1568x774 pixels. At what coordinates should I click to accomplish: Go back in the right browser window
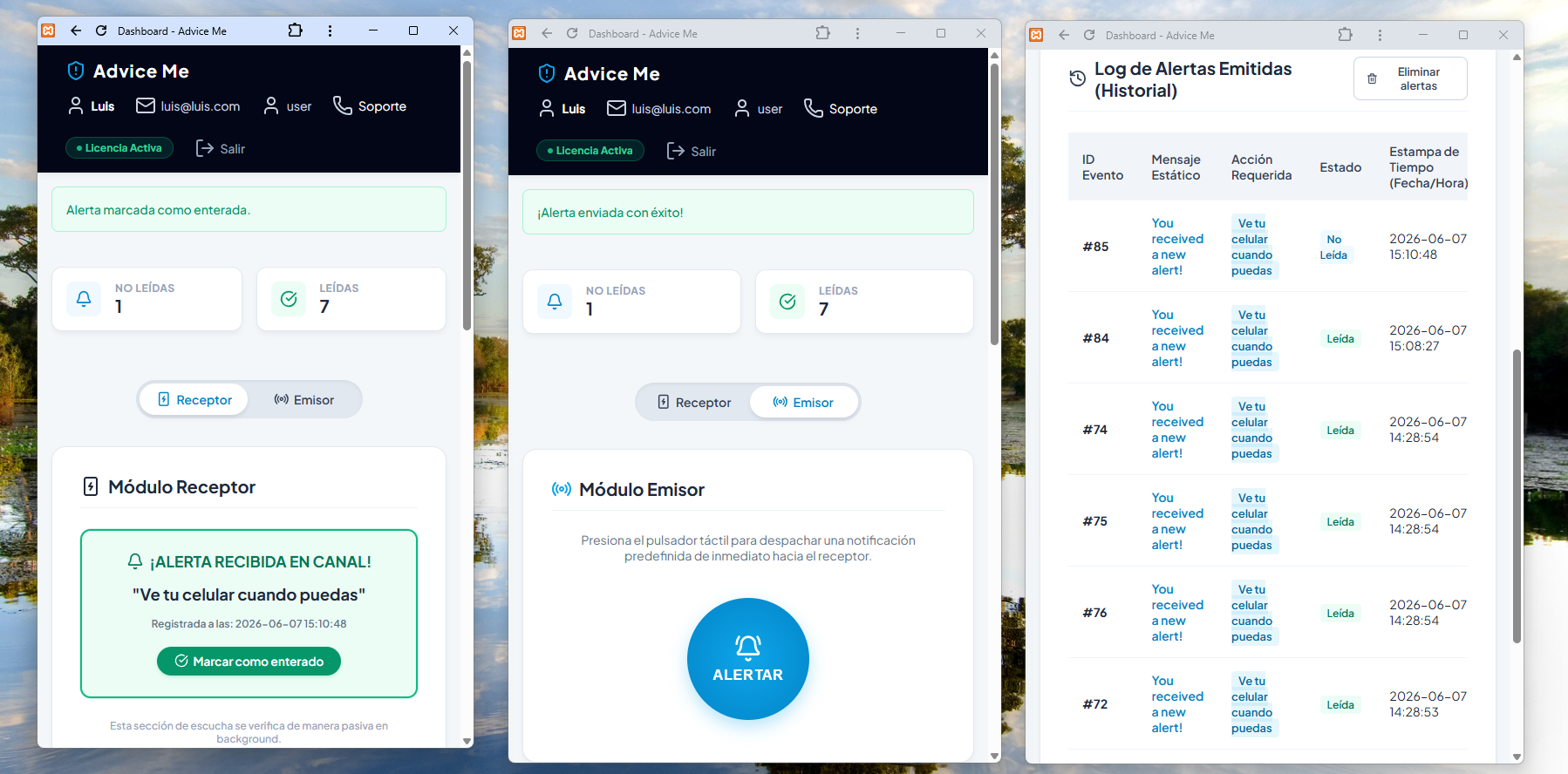click(1064, 35)
